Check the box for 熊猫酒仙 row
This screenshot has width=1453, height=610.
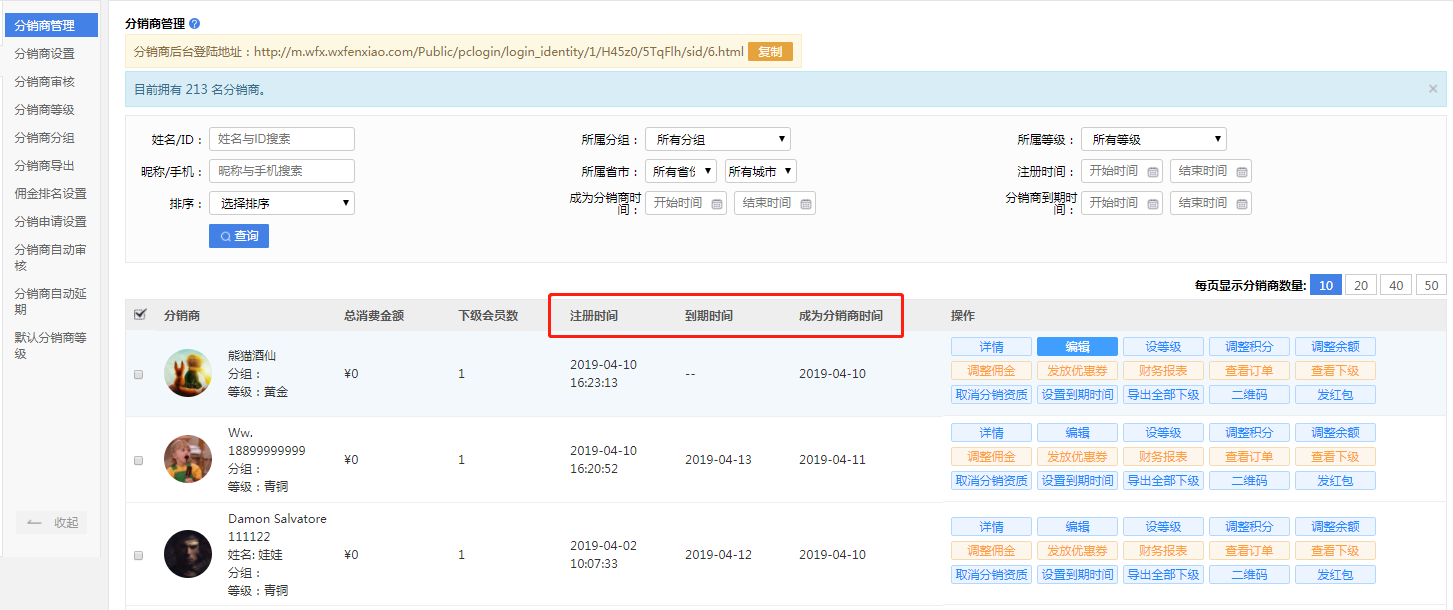click(139, 374)
